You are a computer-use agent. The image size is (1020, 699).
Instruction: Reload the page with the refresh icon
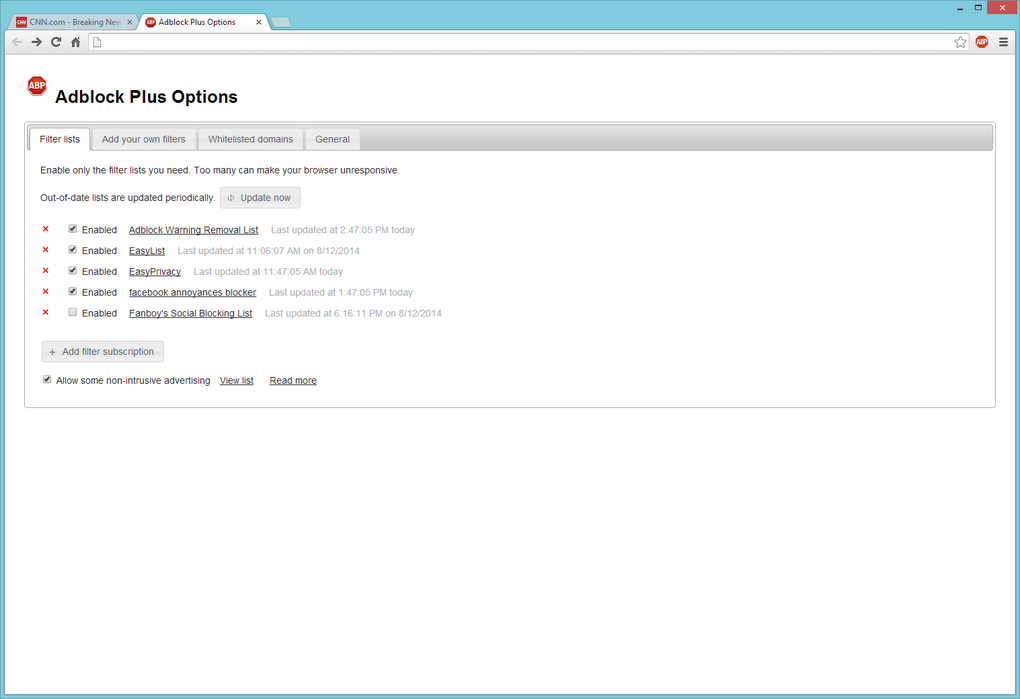pyautogui.click(x=56, y=42)
